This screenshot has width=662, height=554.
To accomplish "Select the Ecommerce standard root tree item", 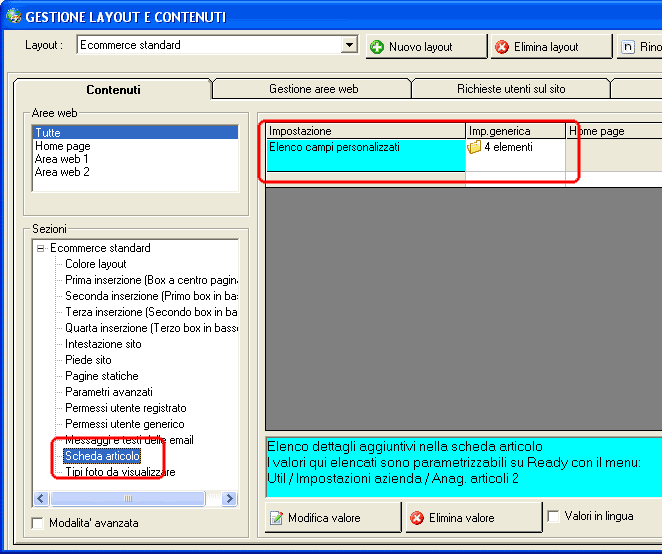I will click(x=100, y=248).
